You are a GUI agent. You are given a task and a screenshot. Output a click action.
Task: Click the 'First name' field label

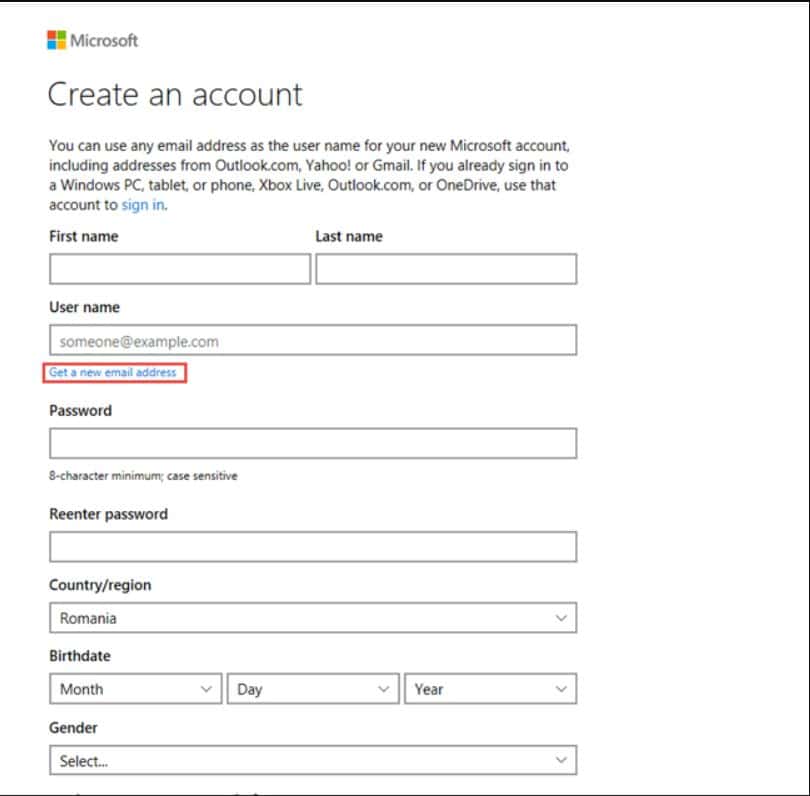click(84, 237)
